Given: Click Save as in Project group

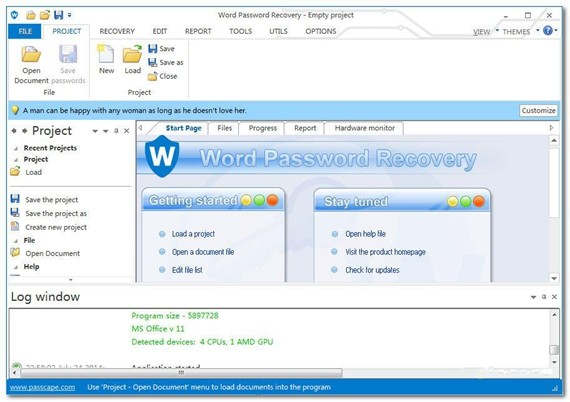Looking at the screenshot, I should (165, 63).
